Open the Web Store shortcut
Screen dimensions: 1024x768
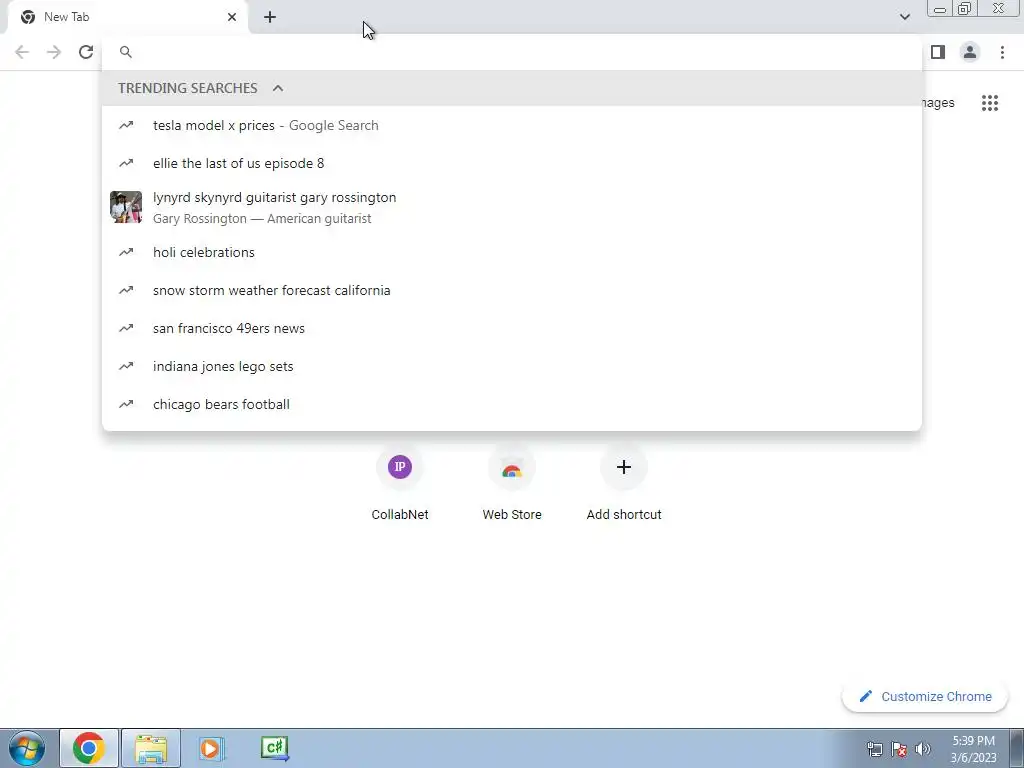point(512,485)
